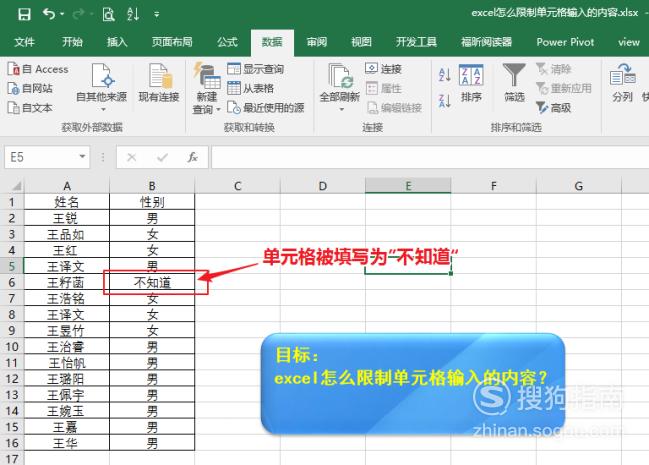Click the Insert Function fx button
Viewport: 649px width, 465px height.
point(192,157)
